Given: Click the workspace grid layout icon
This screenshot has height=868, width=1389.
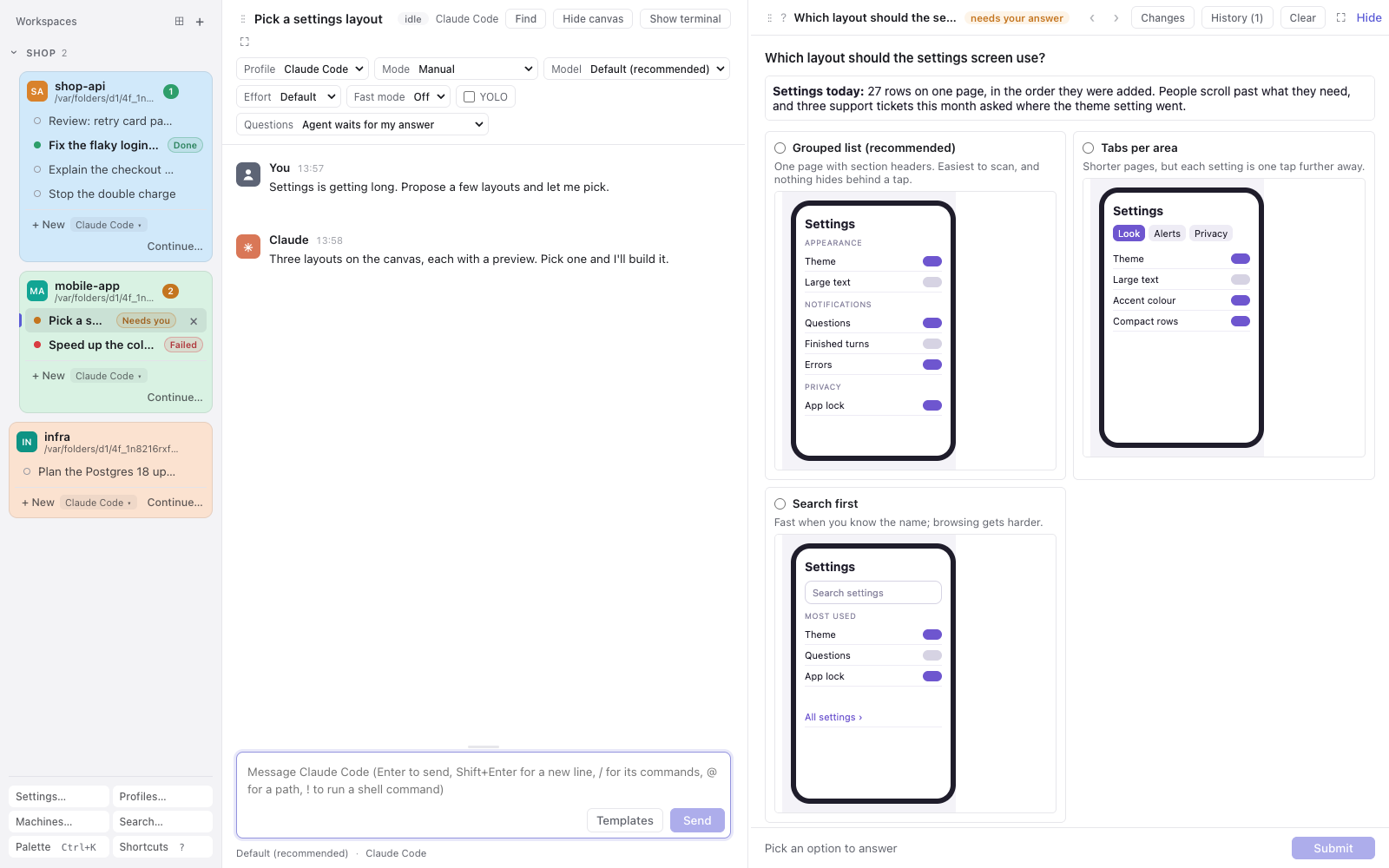Looking at the screenshot, I should point(179,22).
